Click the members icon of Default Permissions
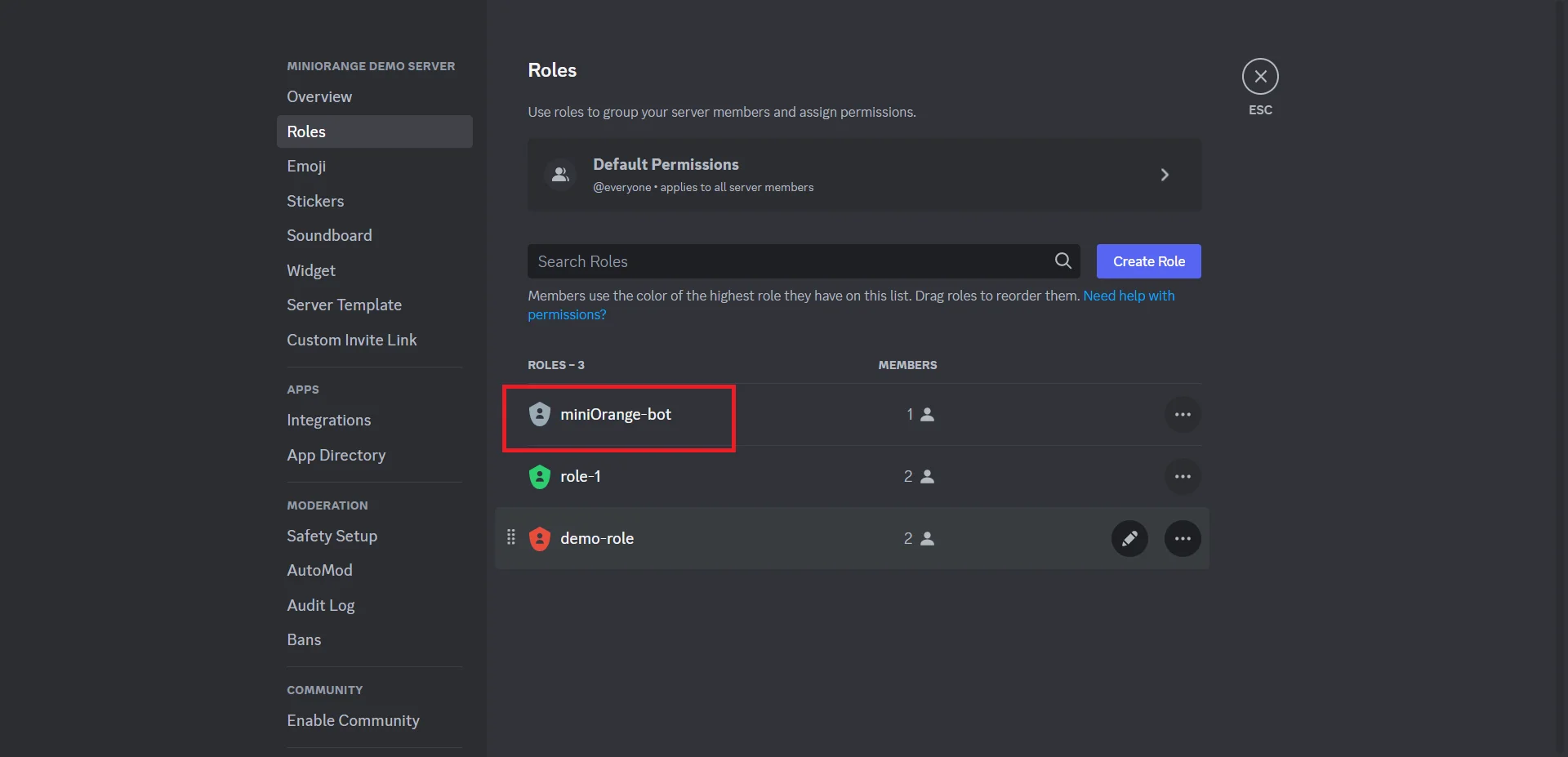Screen dimensions: 1568x757 pyautogui.click(x=560, y=175)
